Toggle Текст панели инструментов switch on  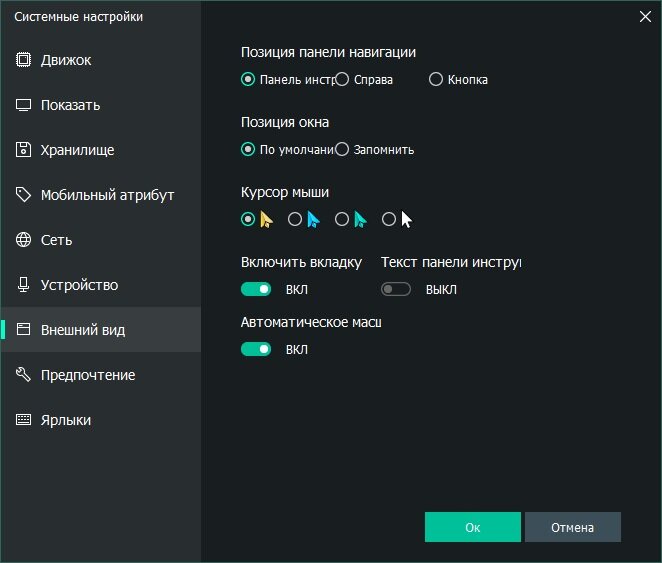pyautogui.click(x=396, y=289)
